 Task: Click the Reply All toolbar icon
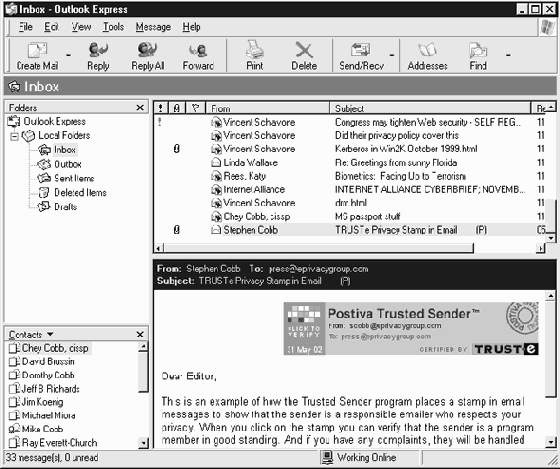[148, 49]
